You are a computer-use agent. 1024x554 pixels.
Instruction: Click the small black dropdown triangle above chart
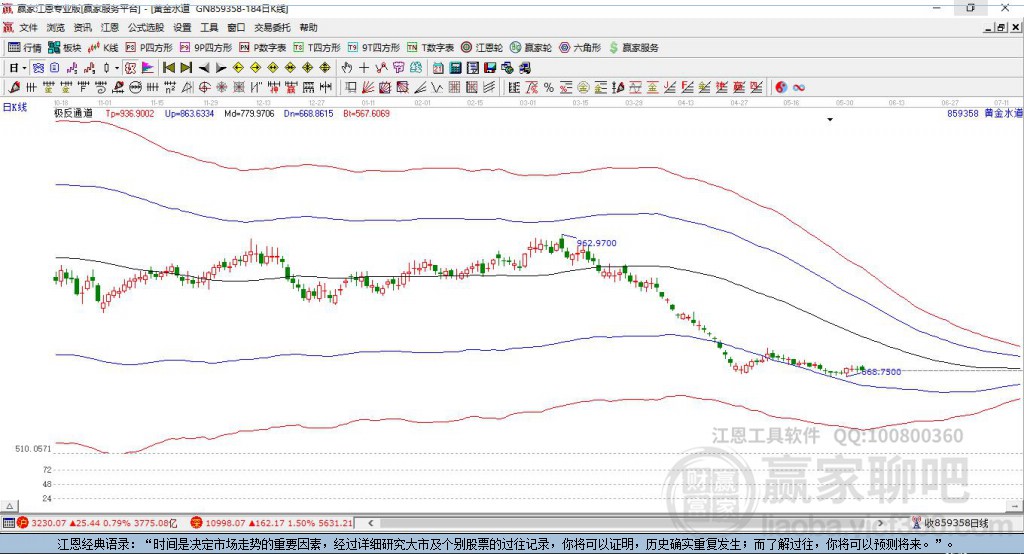click(830, 120)
